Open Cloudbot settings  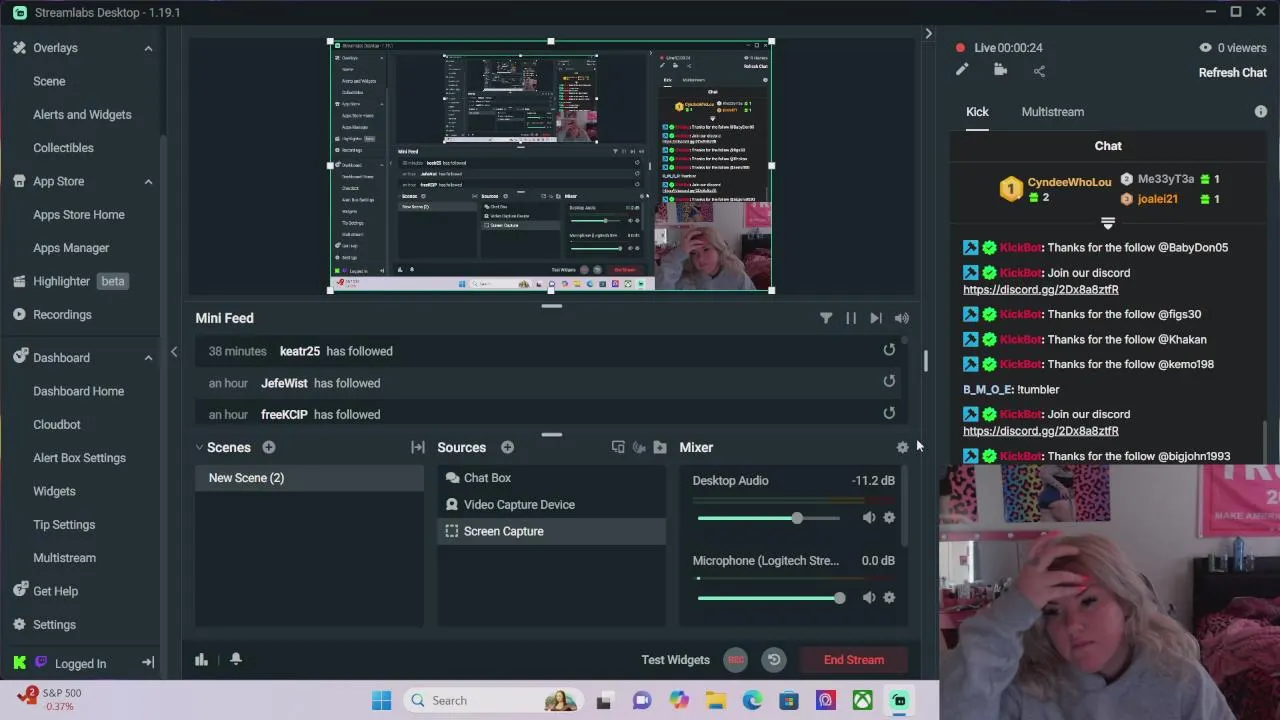coord(57,424)
